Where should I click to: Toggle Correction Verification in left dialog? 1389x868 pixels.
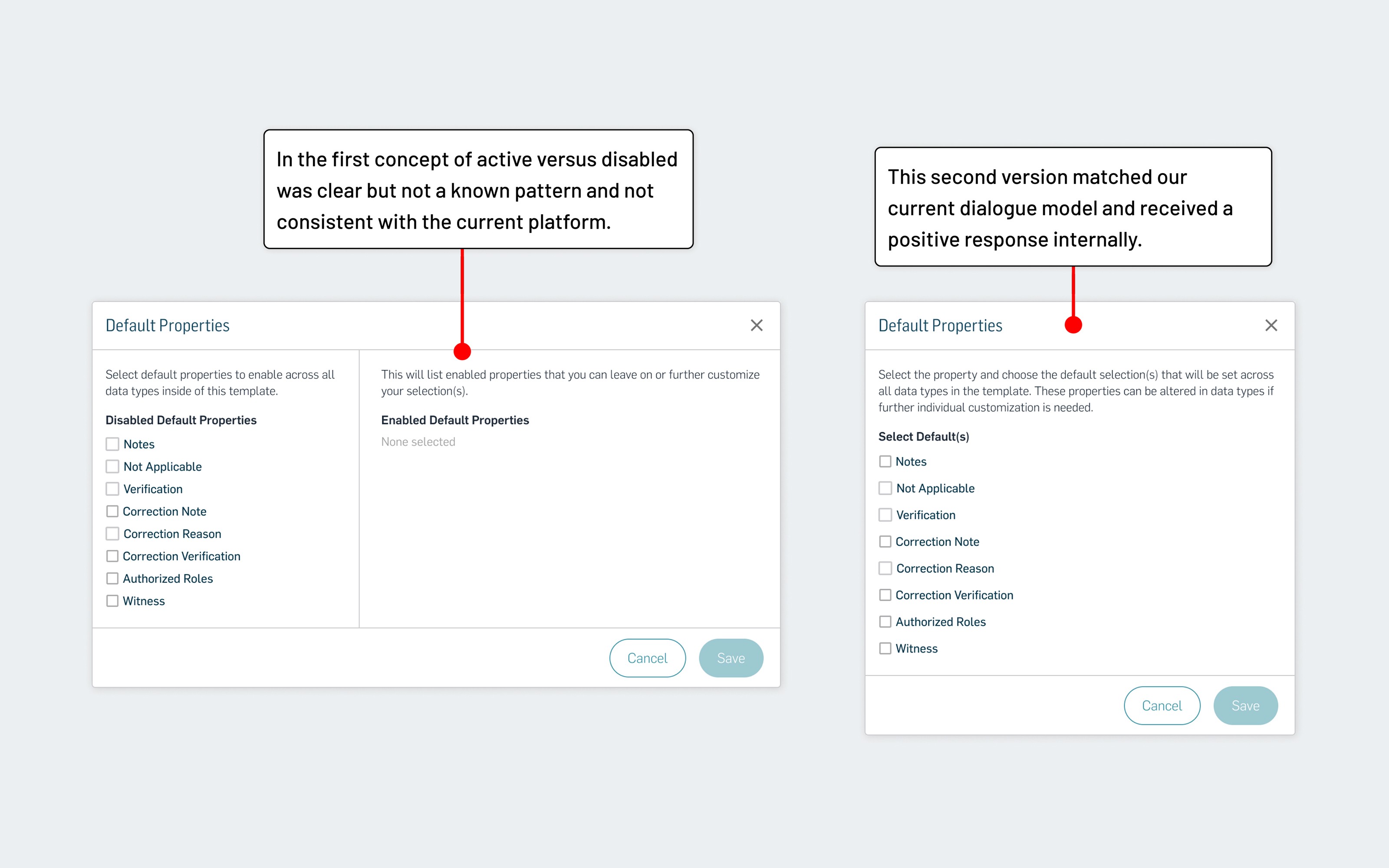click(x=112, y=556)
